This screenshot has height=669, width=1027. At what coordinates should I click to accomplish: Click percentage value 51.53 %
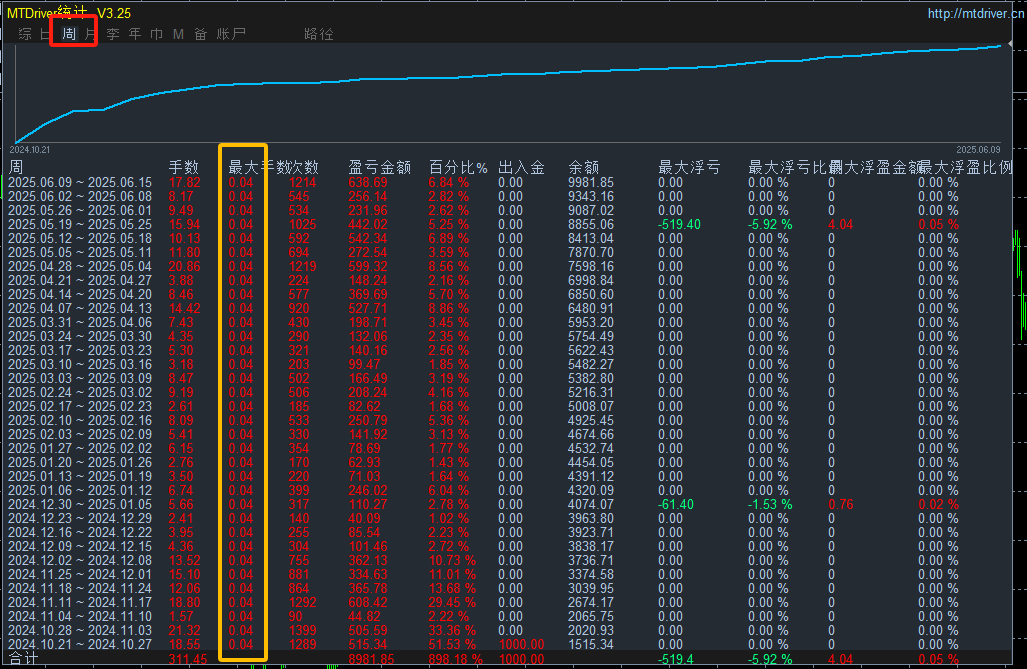click(453, 645)
